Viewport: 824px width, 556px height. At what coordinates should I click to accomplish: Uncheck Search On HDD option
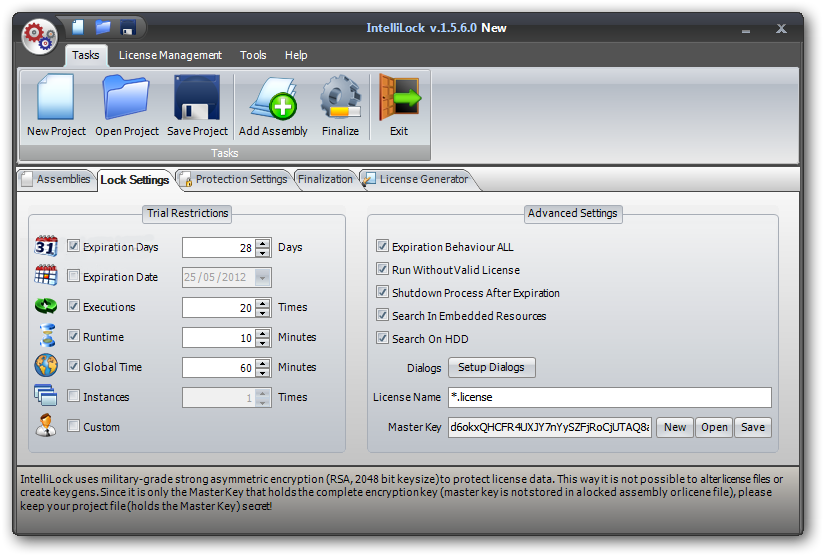pyautogui.click(x=382, y=338)
